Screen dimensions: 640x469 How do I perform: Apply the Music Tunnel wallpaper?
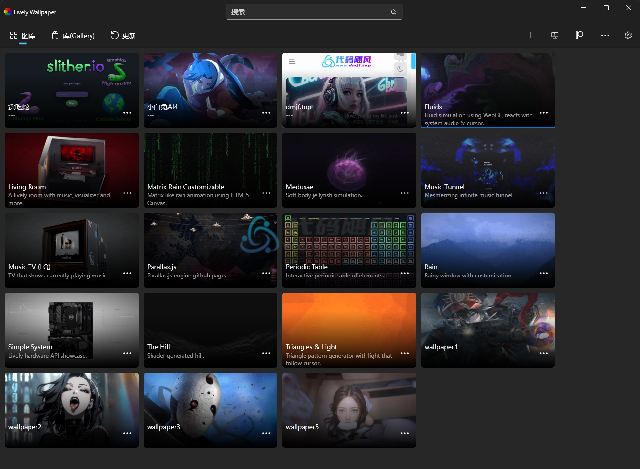tap(488, 170)
